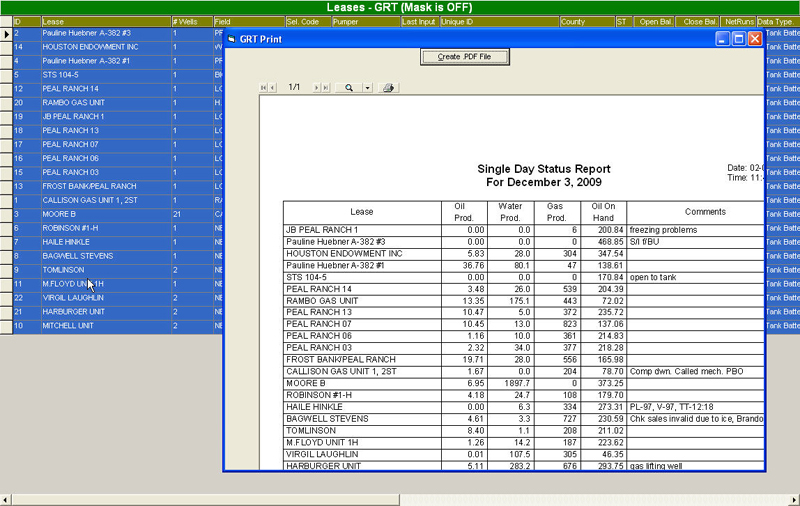Image resolution: width=800 pixels, height=506 pixels.
Task: Click the Open Bal. column header
Action: (x=654, y=21)
